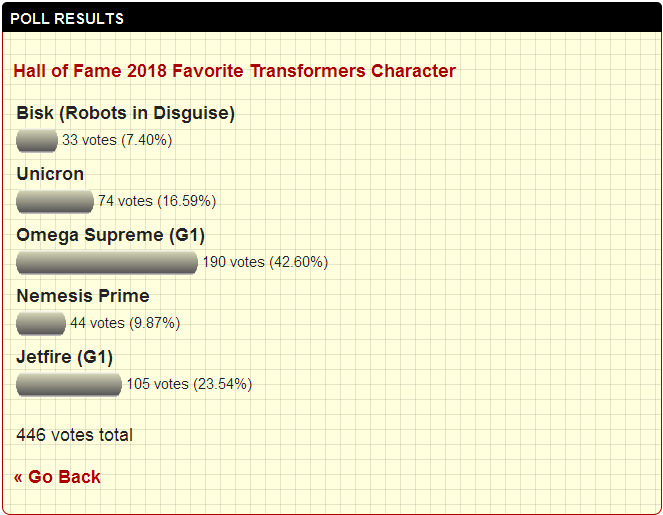Click the Bisk vote progress bar
This screenshot has width=663, height=515.
pyautogui.click(x=37, y=140)
